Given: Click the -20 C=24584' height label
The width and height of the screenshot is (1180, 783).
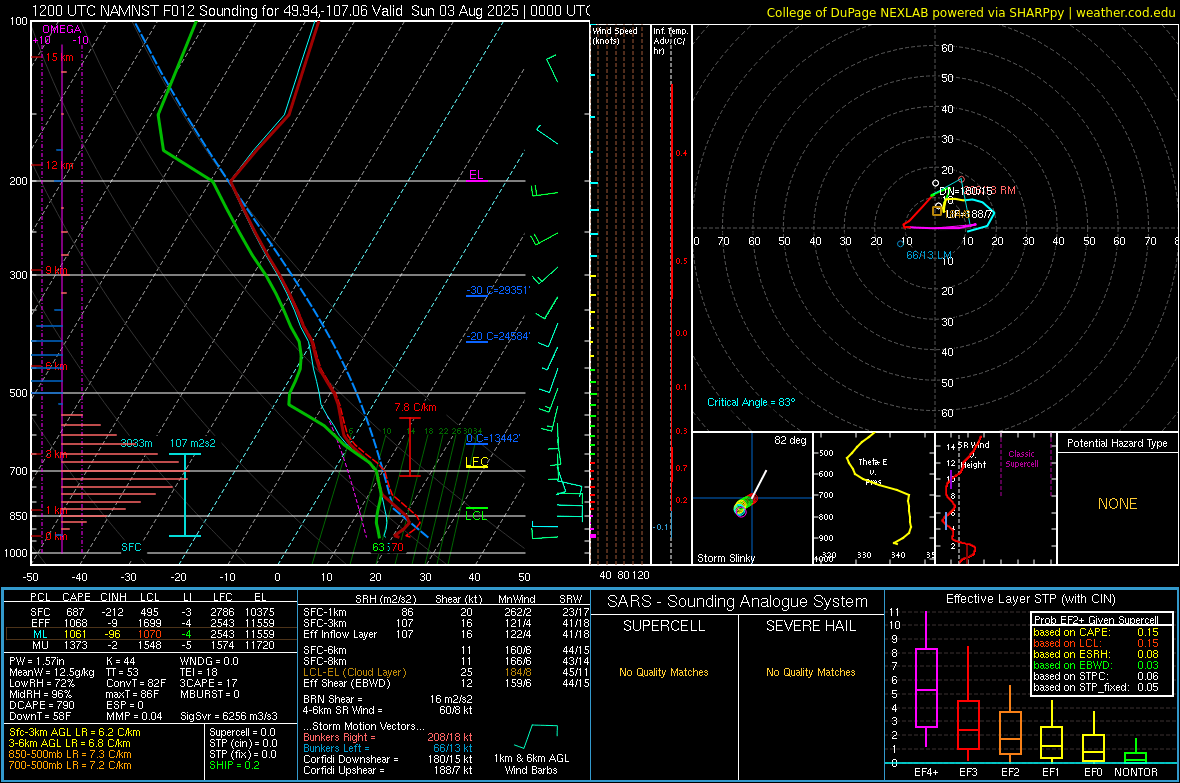Looking at the screenshot, I should (x=497, y=337).
